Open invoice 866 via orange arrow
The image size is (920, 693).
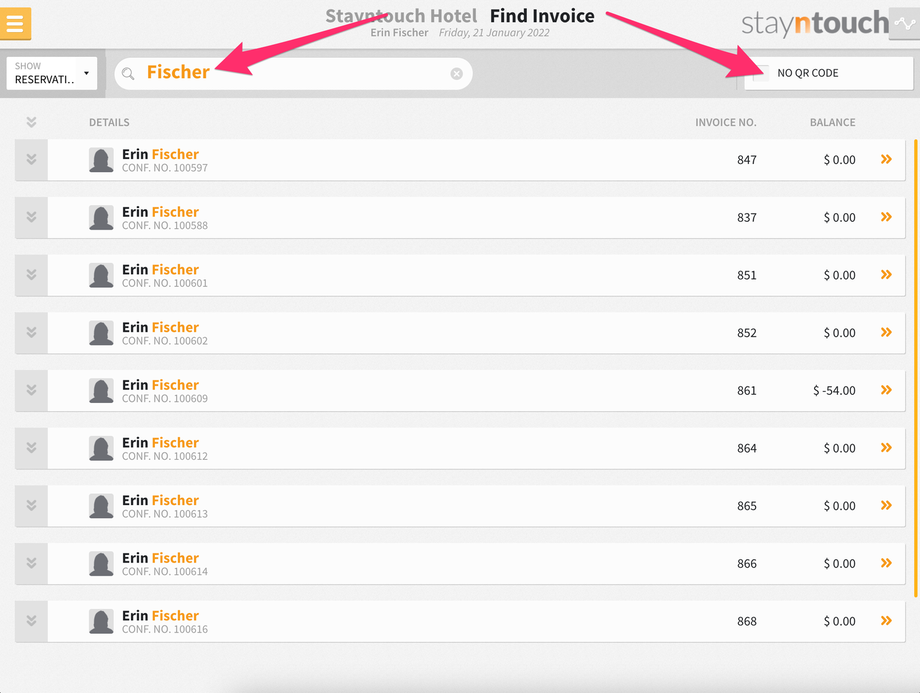tap(886, 563)
